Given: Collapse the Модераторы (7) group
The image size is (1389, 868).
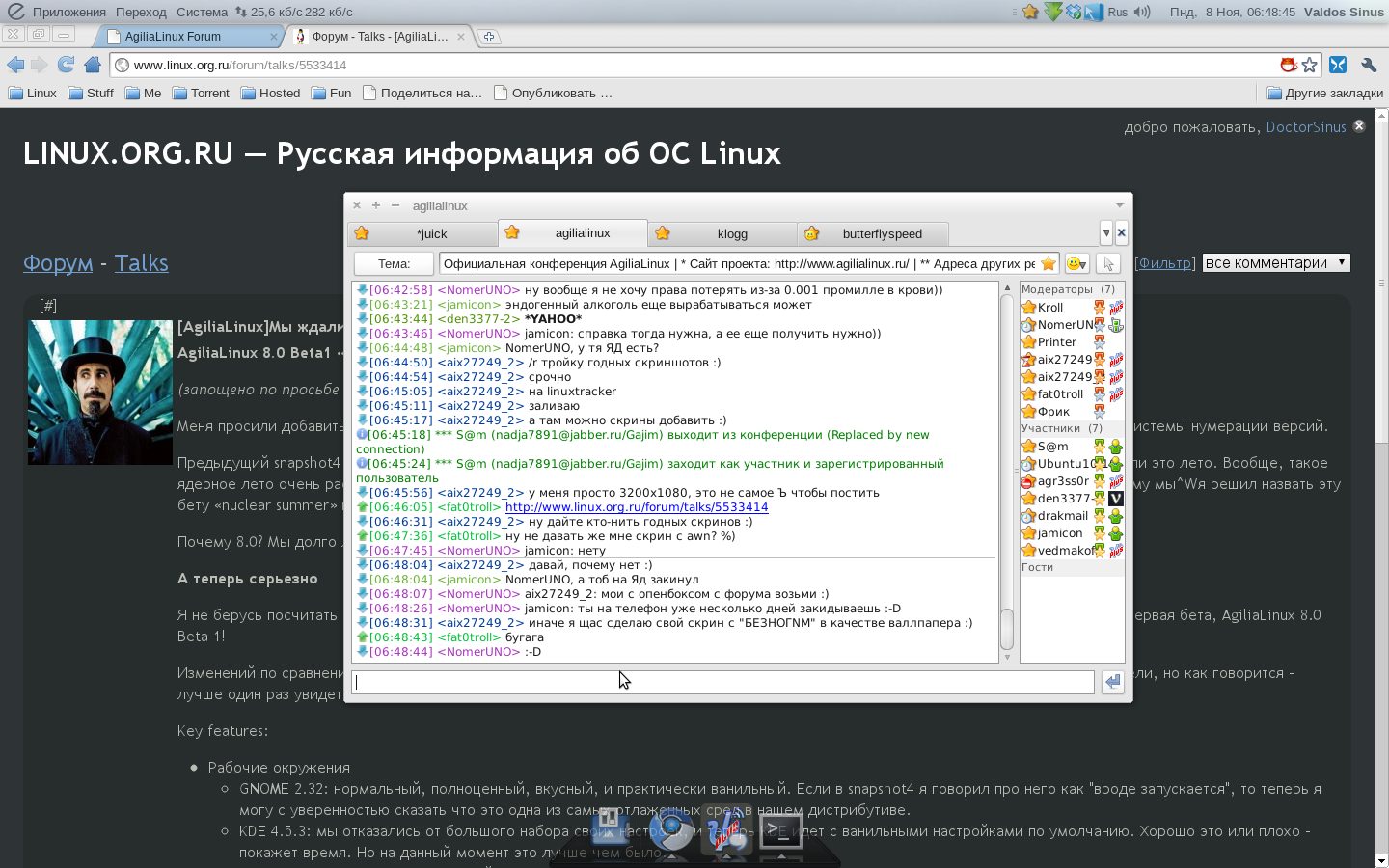Looking at the screenshot, I should (x=1072, y=289).
